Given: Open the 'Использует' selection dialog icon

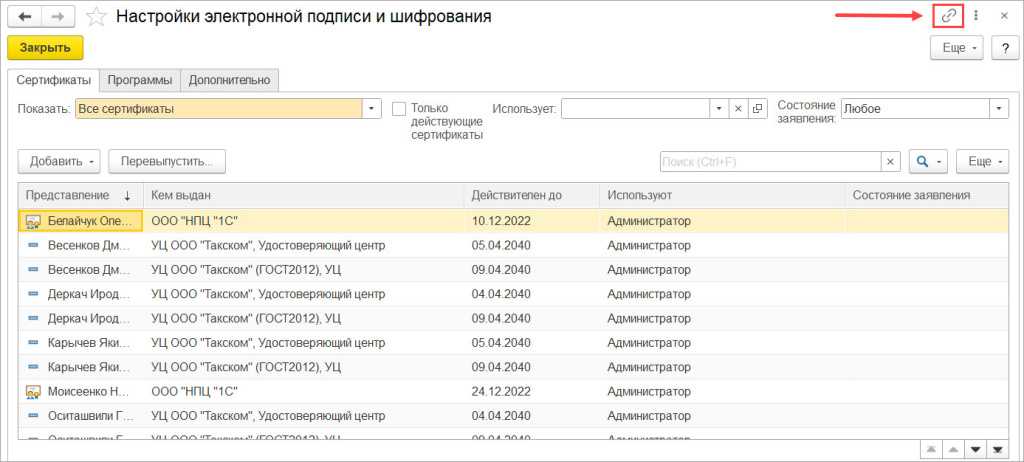Looking at the screenshot, I should pyautogui.click(x=758, y=109).
